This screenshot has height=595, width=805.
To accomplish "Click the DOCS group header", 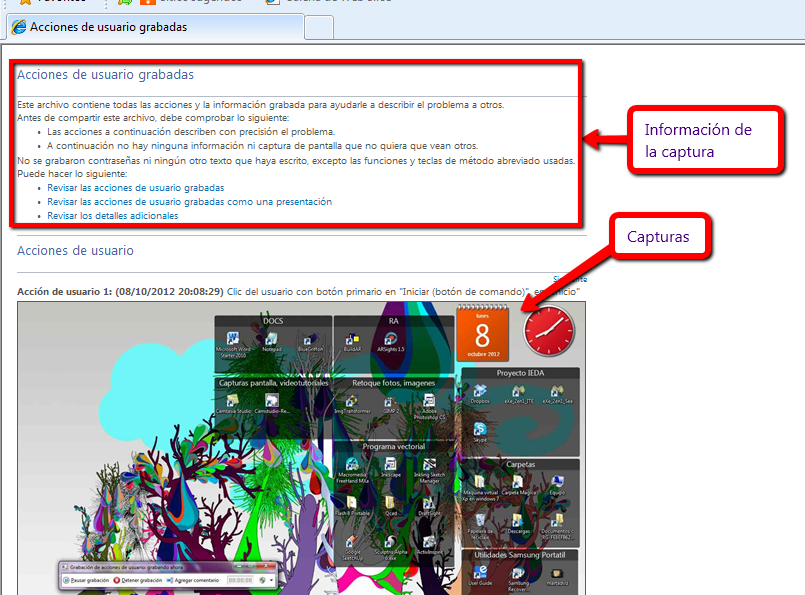I will 273,321.
